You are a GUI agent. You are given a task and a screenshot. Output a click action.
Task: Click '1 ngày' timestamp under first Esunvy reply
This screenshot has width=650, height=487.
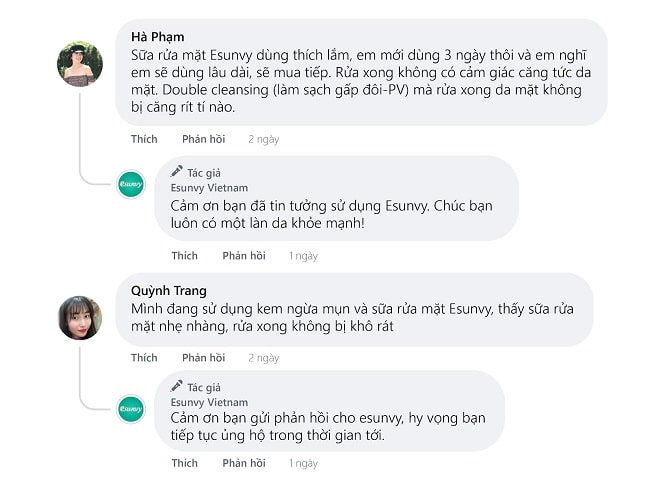pos(303,255)
